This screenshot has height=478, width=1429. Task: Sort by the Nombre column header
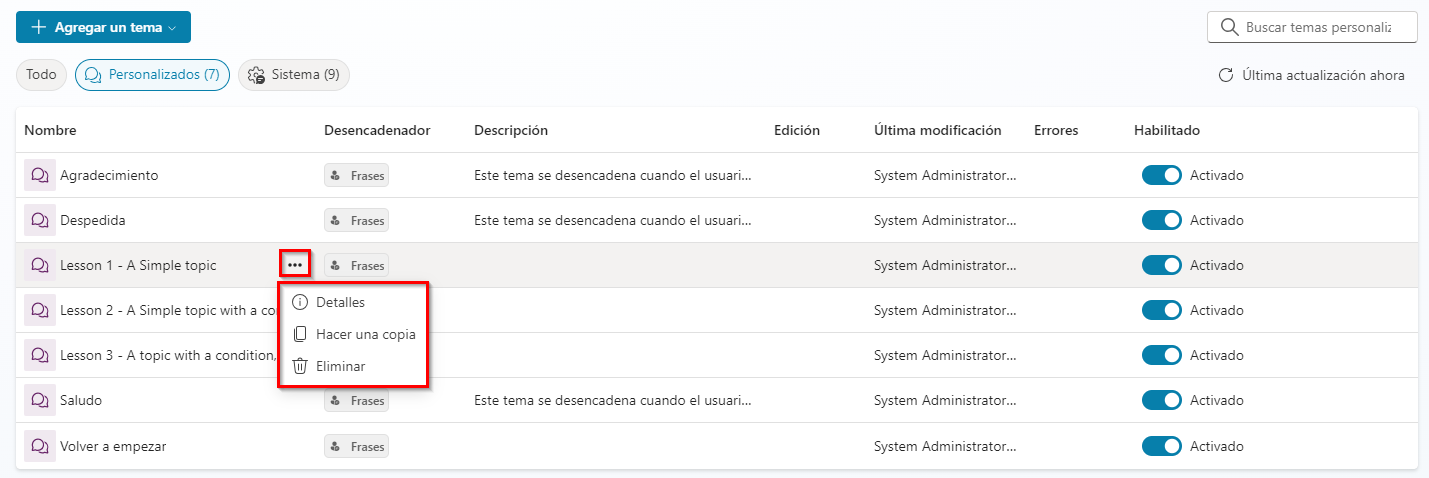50,130
